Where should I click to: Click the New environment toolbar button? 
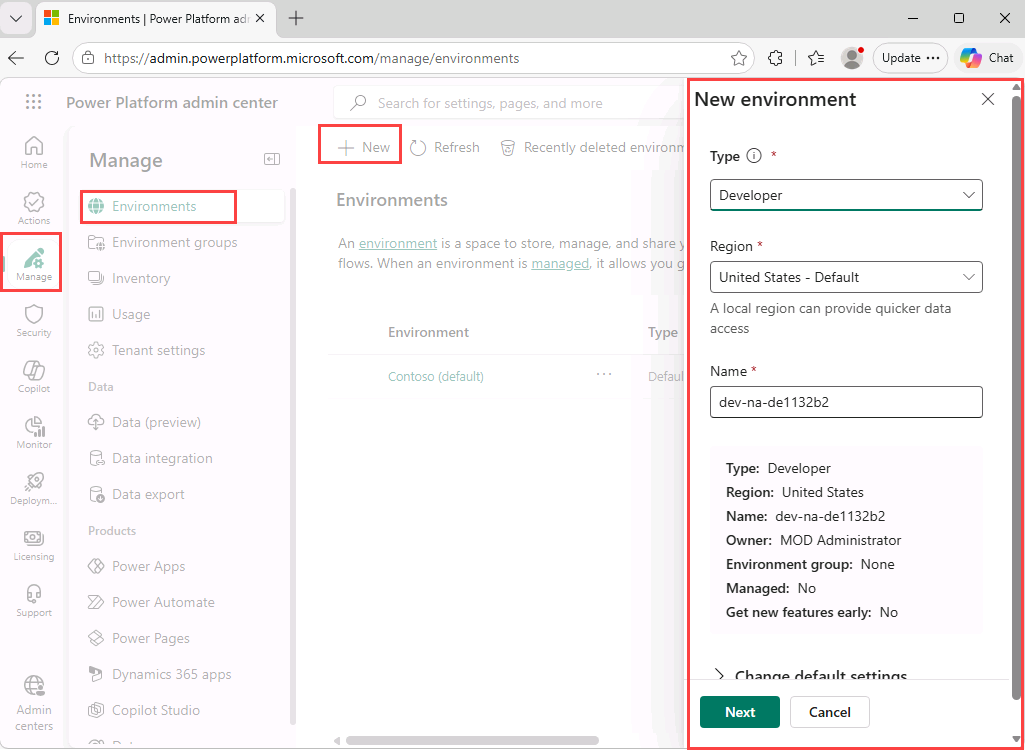(363, 148)
